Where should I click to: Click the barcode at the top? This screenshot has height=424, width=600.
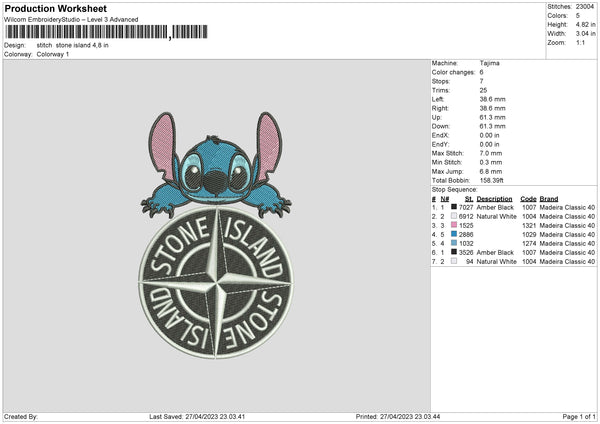point(106,32)
